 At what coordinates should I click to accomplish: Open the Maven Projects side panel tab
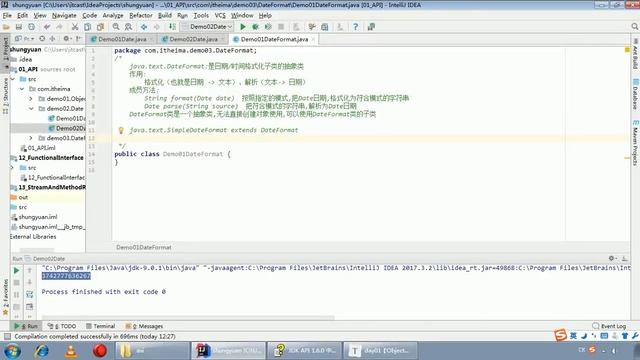tap(636, 142)
